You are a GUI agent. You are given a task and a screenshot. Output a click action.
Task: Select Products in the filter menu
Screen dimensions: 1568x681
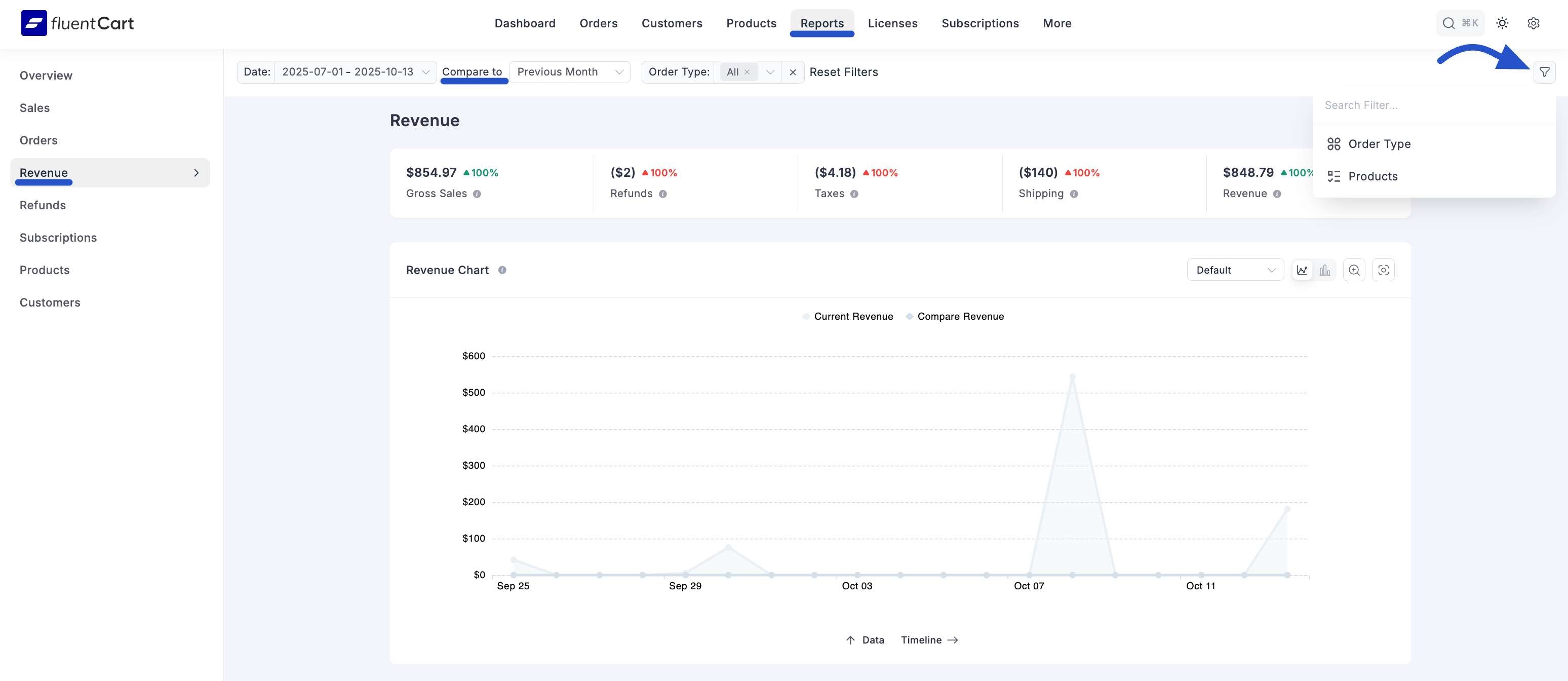click(1373, 176)
